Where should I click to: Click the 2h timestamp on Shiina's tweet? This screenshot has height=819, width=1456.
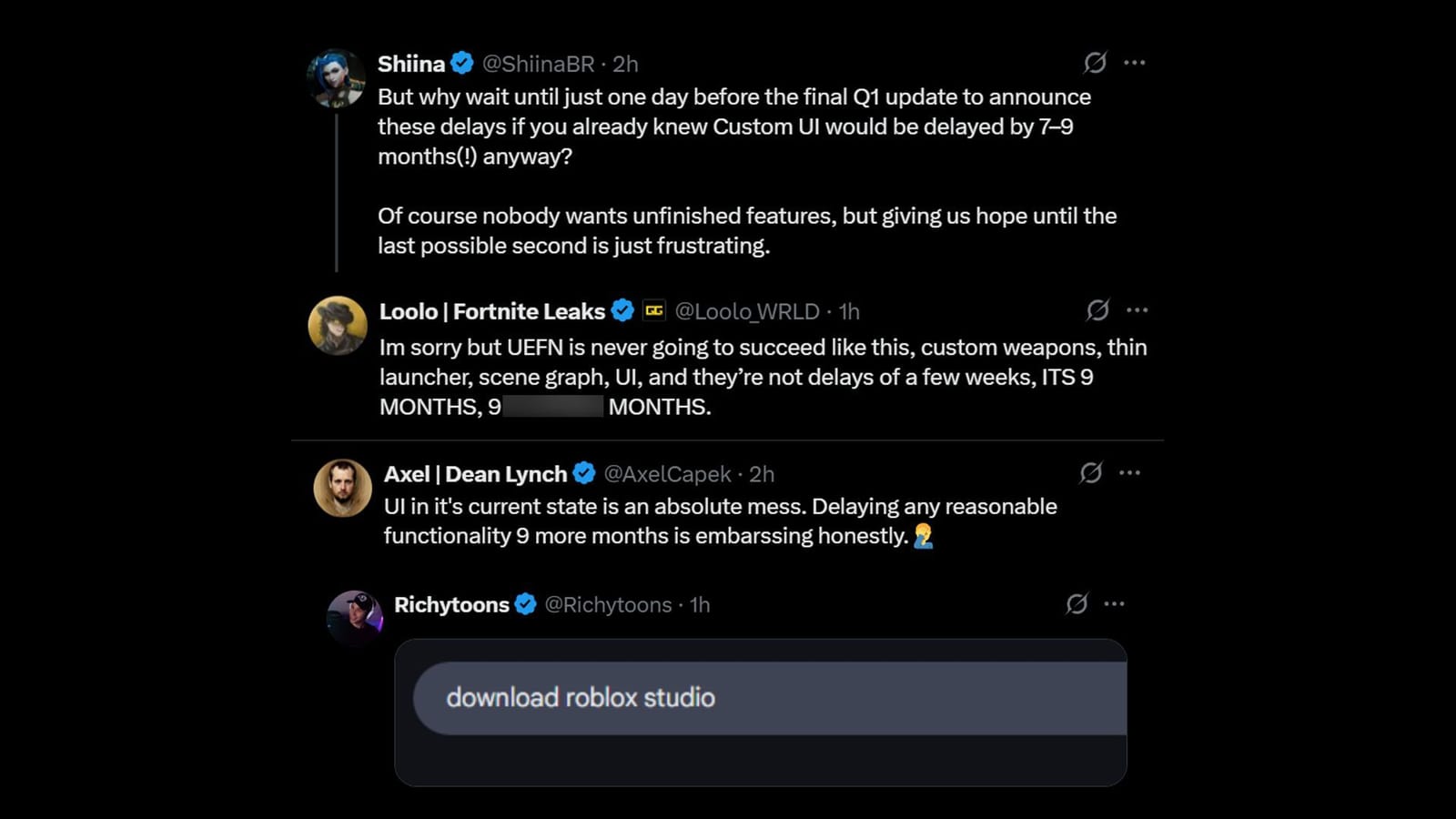point(624,64)
